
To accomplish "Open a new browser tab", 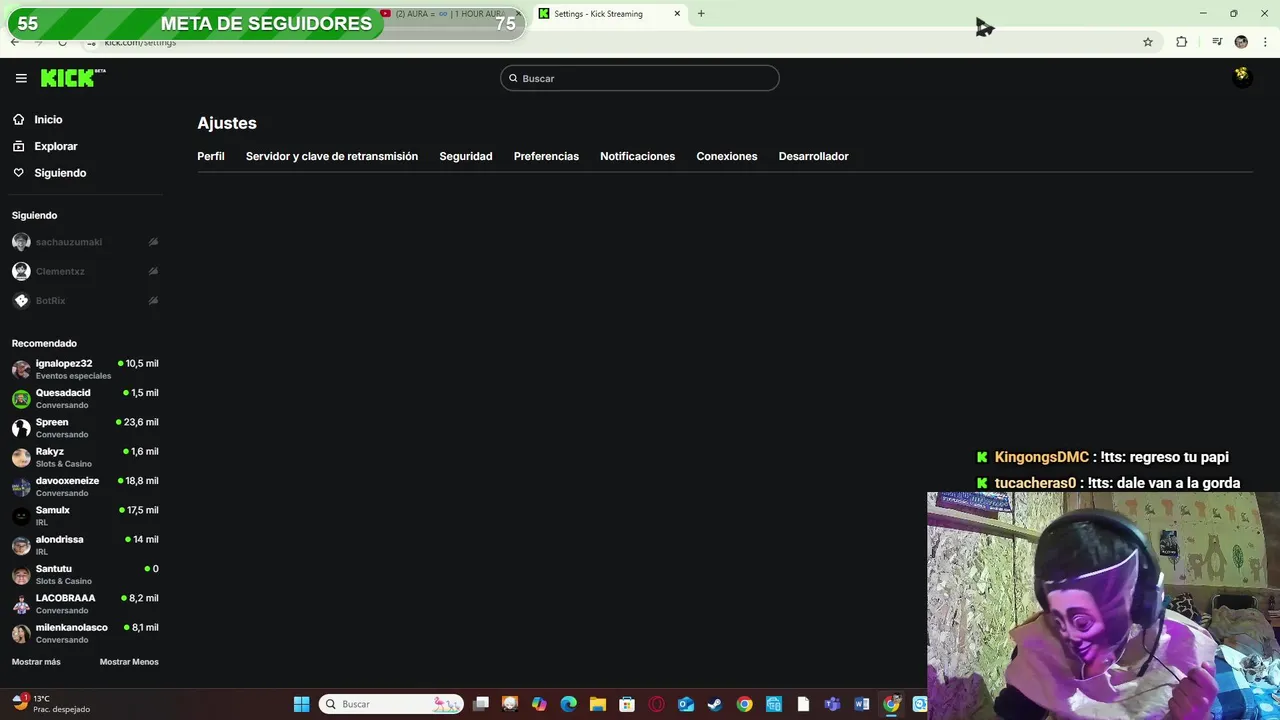I will 701,14.
